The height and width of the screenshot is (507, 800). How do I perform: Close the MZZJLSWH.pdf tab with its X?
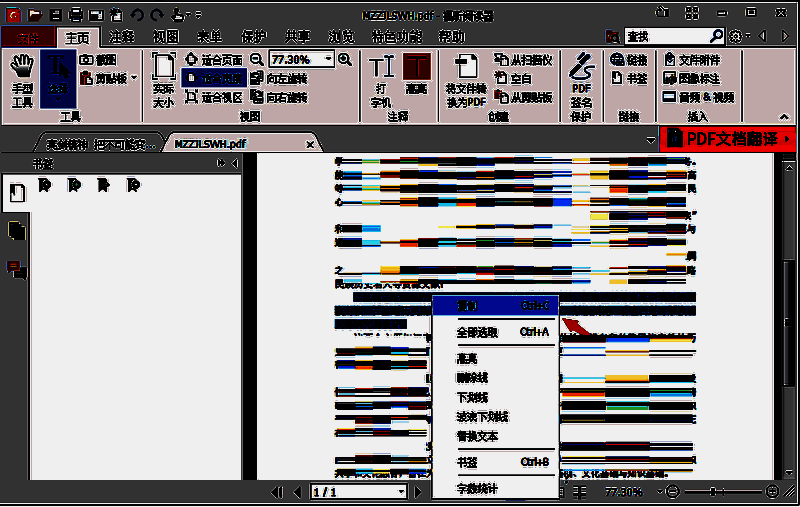pos(310,144)
